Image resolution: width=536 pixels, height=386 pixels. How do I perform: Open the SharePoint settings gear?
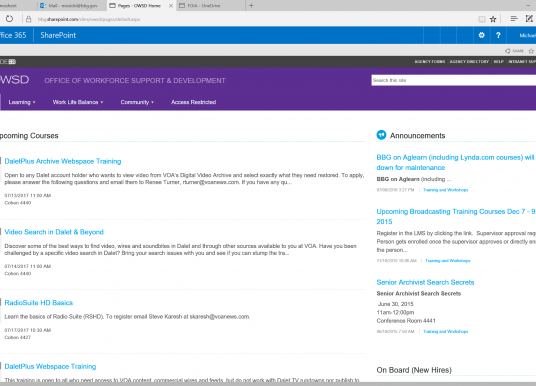coord(481,35)
